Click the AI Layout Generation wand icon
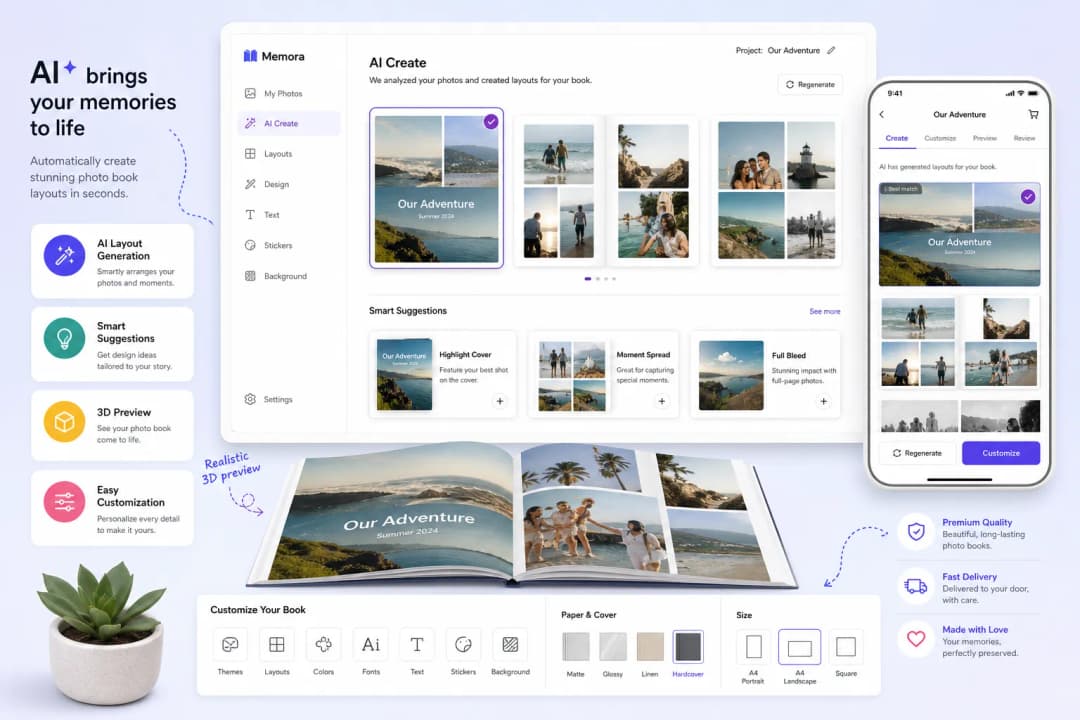Viewport: 1080px width, 720px height. click(x=65, y=255)
